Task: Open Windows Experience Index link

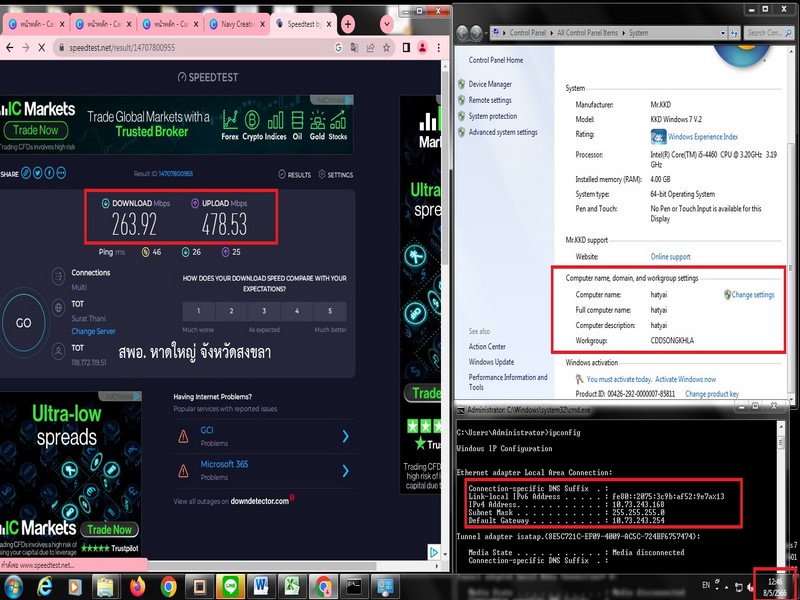Action: tap(703, 137)
